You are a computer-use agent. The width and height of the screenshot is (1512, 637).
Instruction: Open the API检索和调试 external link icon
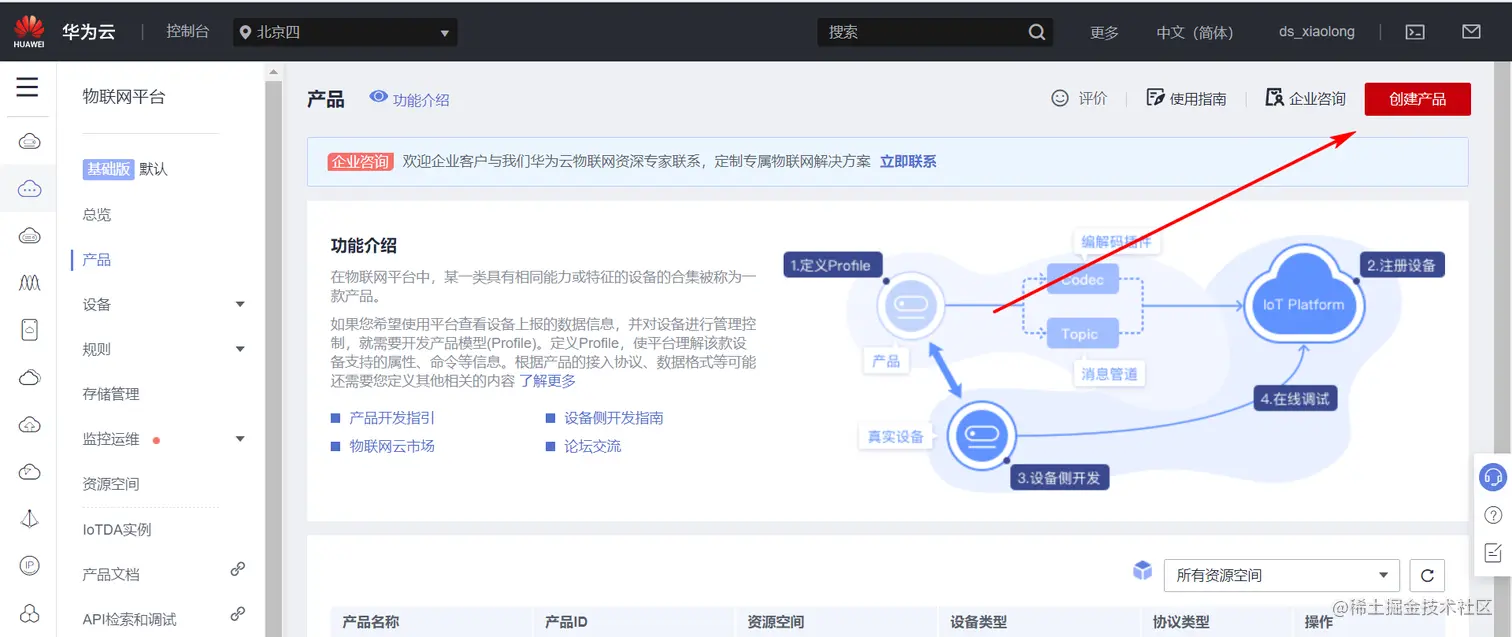(238, 614)
